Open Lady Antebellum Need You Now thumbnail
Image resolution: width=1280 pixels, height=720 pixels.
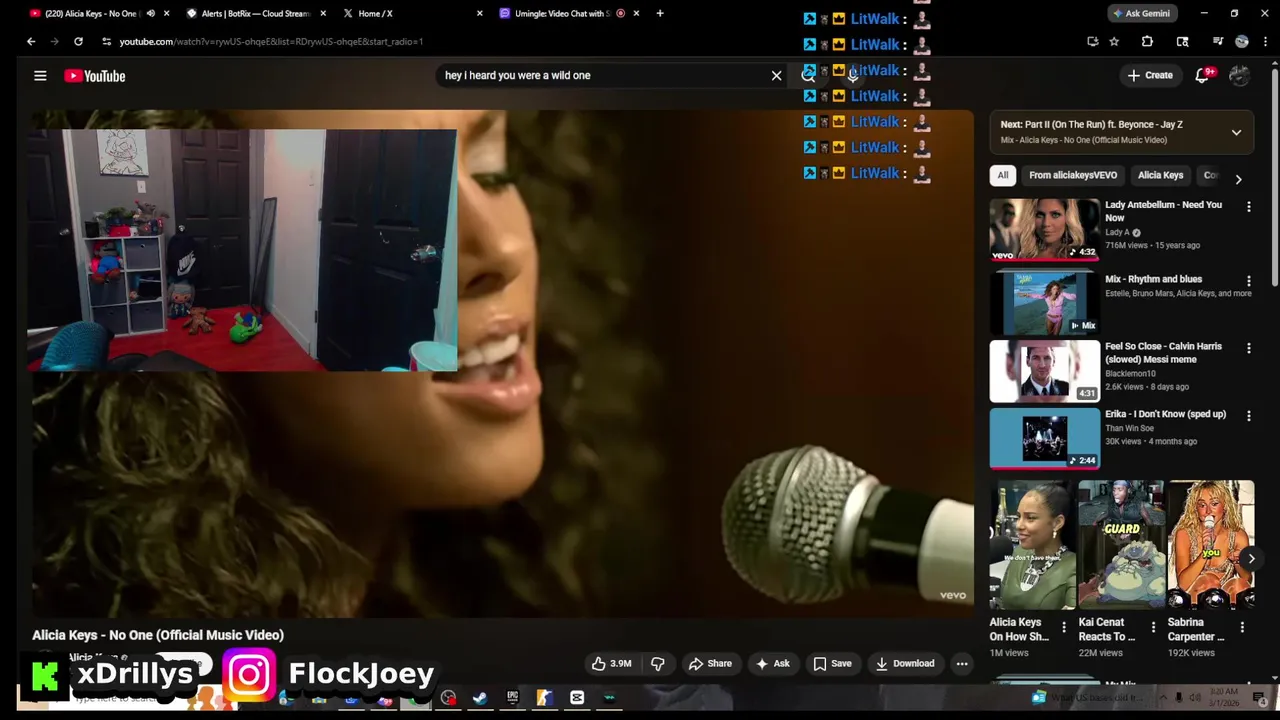tap(1044, 229)
